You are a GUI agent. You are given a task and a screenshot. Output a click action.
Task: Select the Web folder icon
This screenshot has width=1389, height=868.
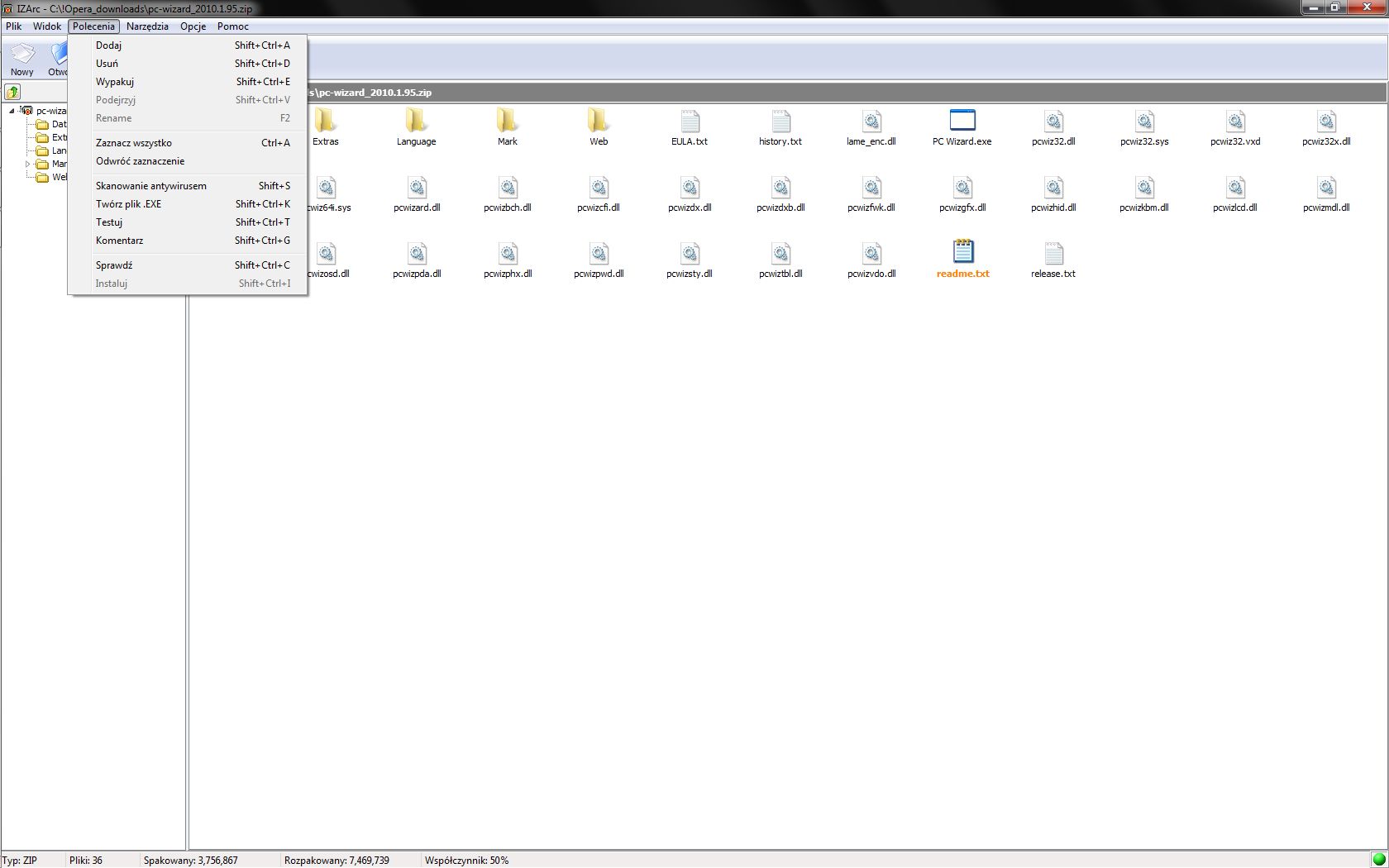click(598, 121)
